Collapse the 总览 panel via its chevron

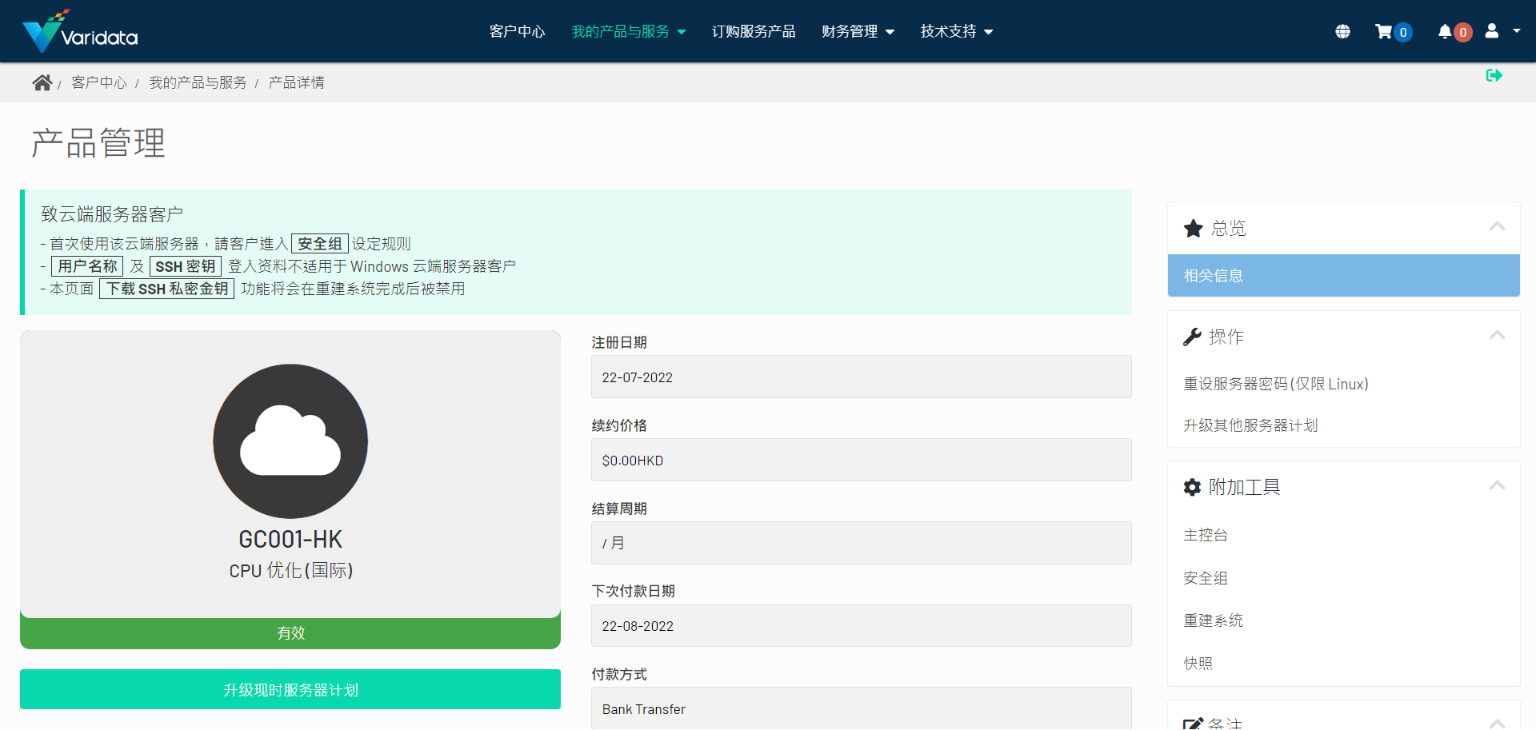coord(1497,227)
